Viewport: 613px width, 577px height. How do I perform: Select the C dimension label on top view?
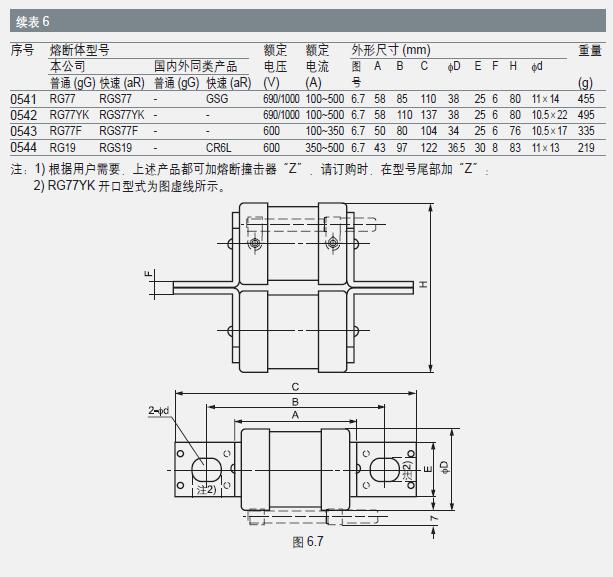tap(295, 385)
